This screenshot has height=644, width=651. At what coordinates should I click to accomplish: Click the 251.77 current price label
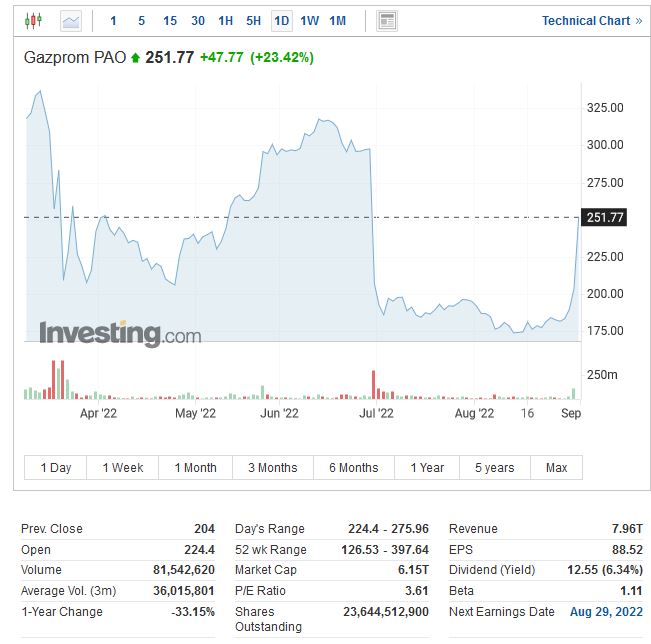click(605, 218)
